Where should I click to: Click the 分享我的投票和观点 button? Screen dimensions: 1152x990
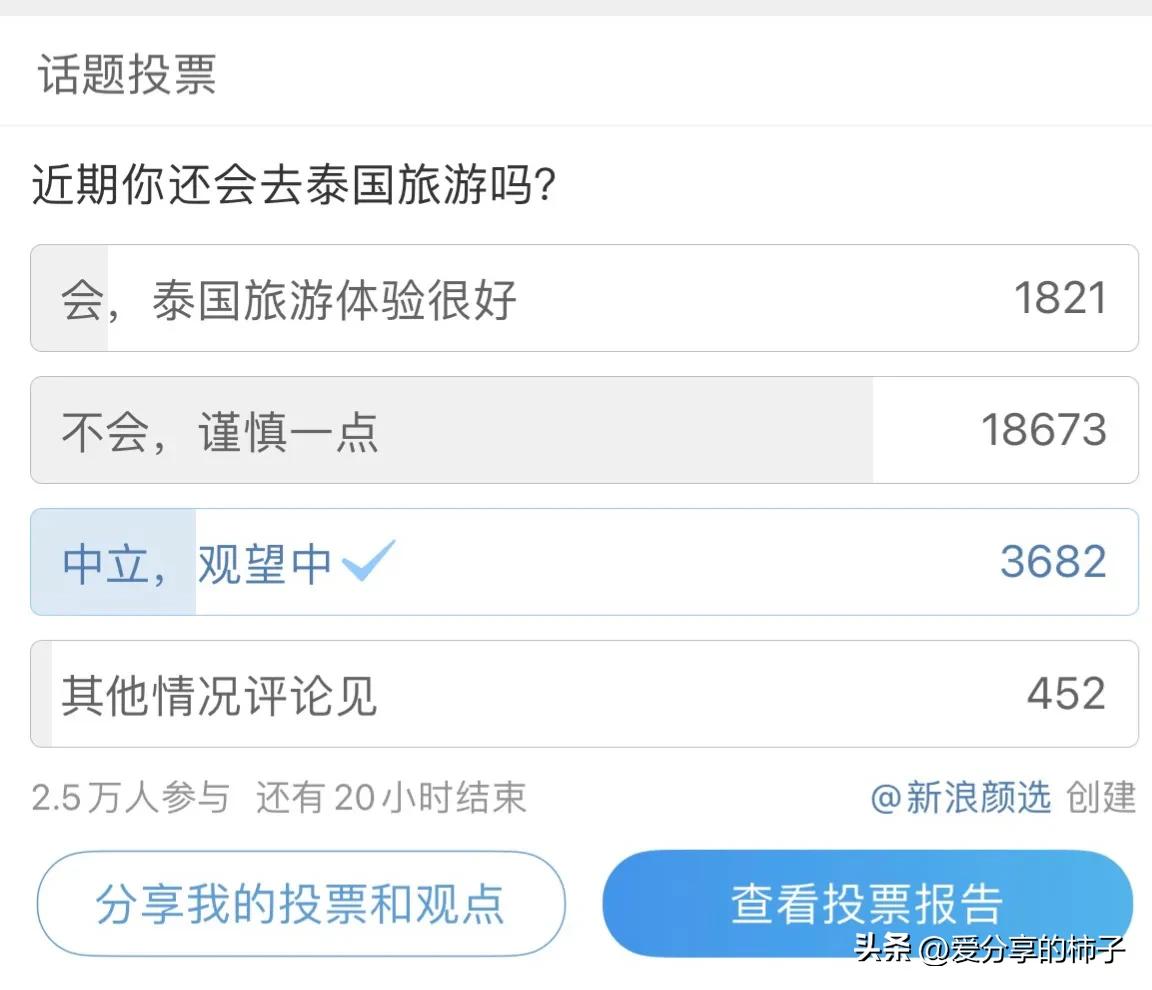(301, 901)
